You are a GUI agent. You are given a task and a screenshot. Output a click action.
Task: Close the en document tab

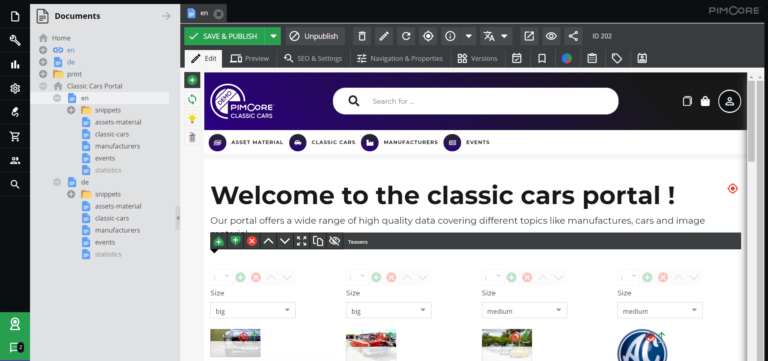point(218,14)
